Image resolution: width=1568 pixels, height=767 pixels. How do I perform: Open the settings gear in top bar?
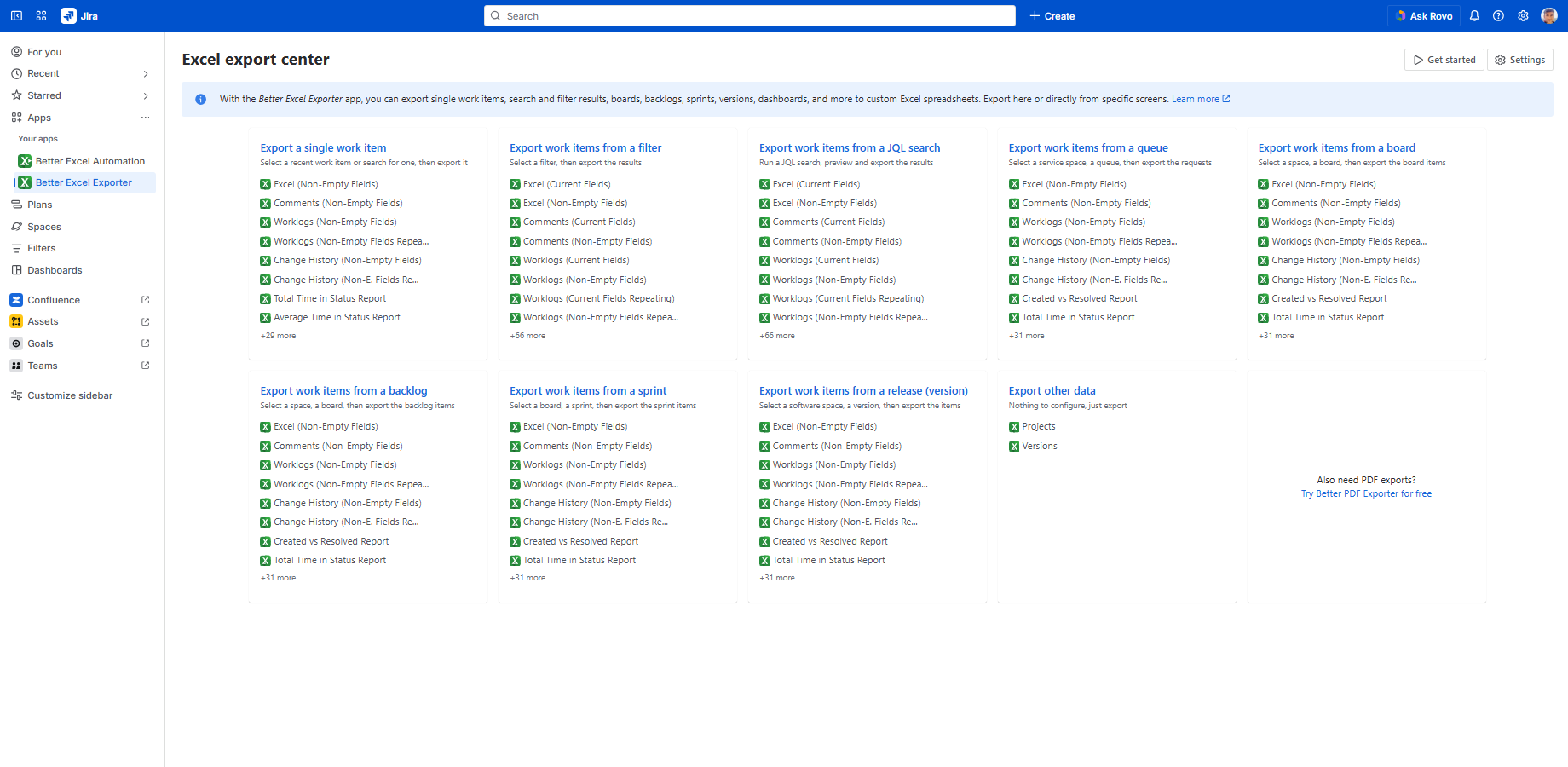pos(1523,16)
